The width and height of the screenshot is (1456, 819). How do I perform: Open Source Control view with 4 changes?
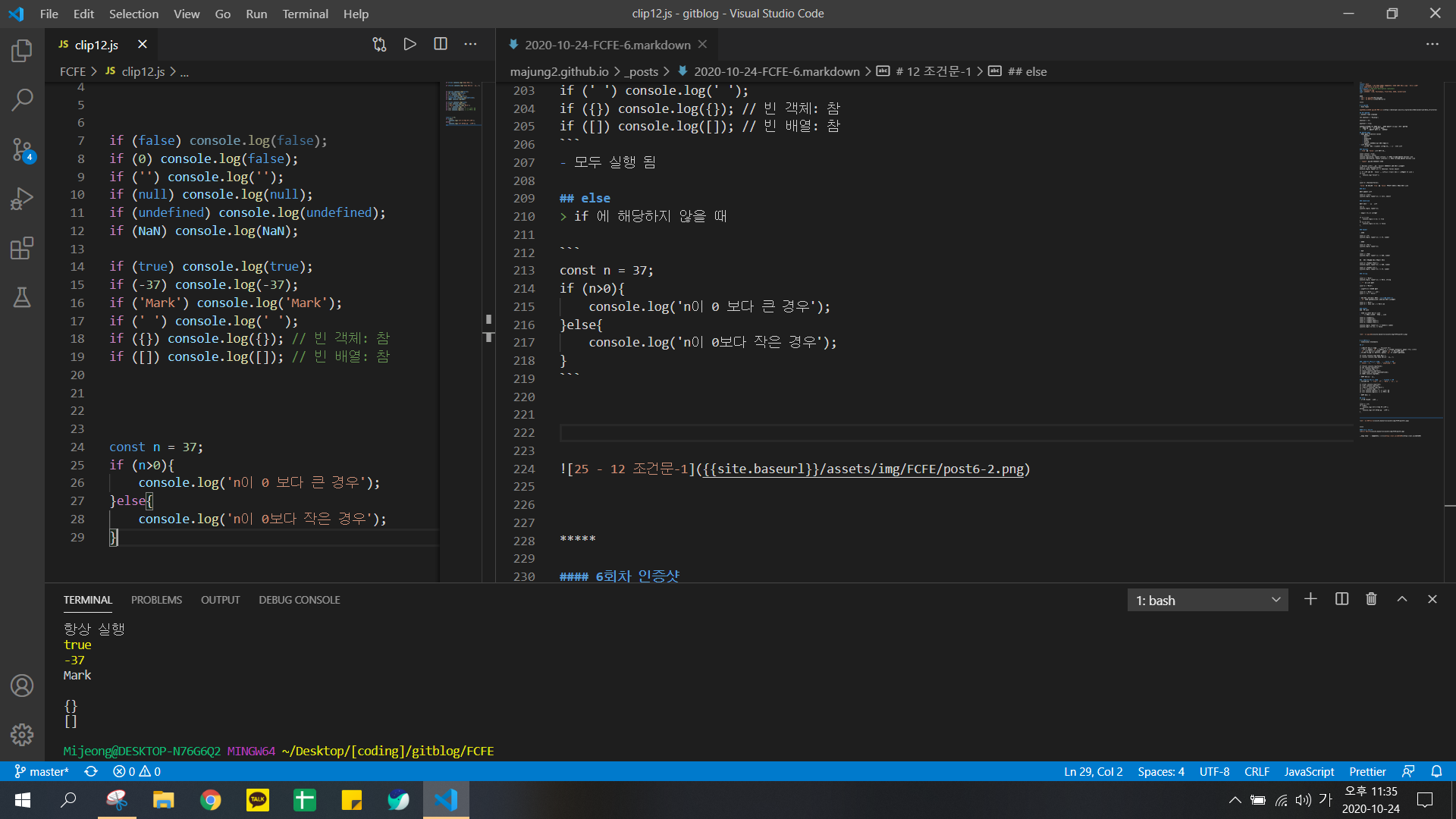point(22,149)
